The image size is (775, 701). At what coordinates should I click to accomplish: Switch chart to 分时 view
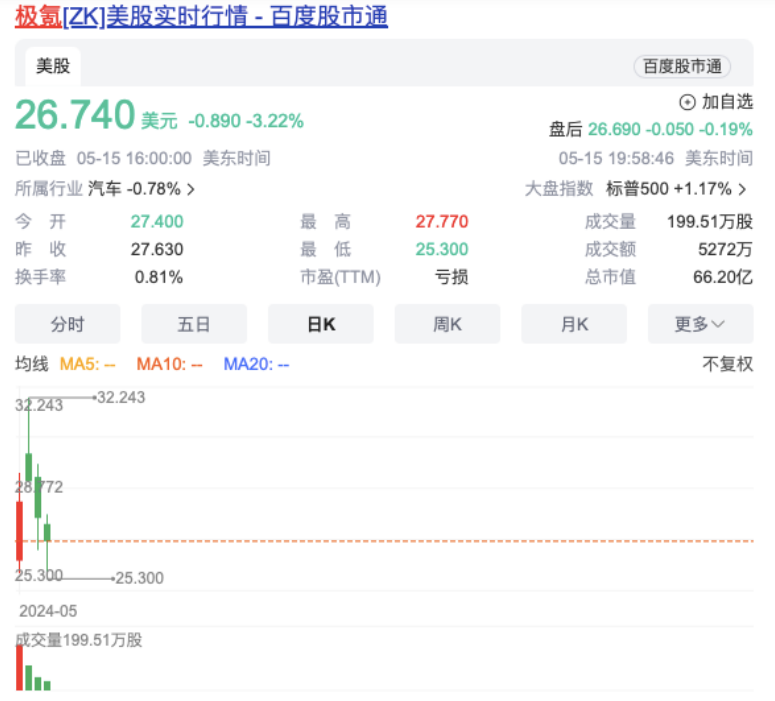[x=68, y=324]
